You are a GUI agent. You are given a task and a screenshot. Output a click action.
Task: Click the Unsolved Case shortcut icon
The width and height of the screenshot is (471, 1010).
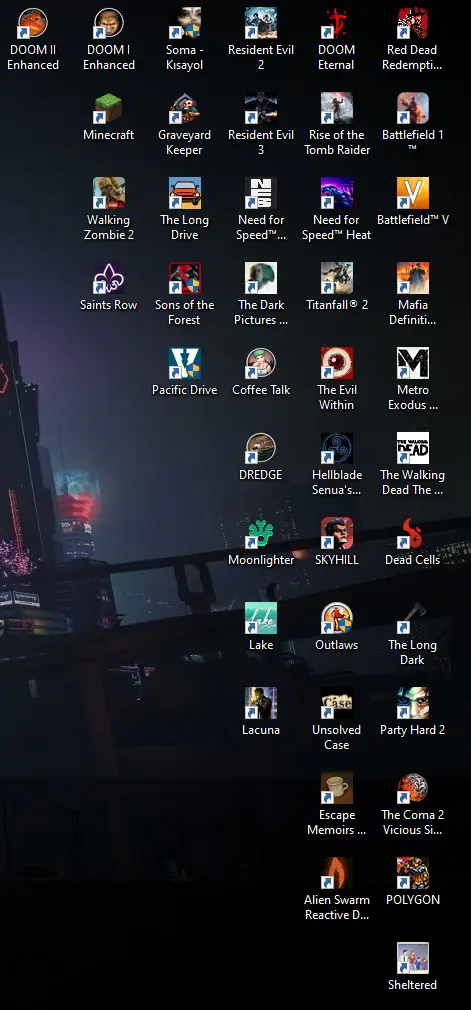(337, 704)
